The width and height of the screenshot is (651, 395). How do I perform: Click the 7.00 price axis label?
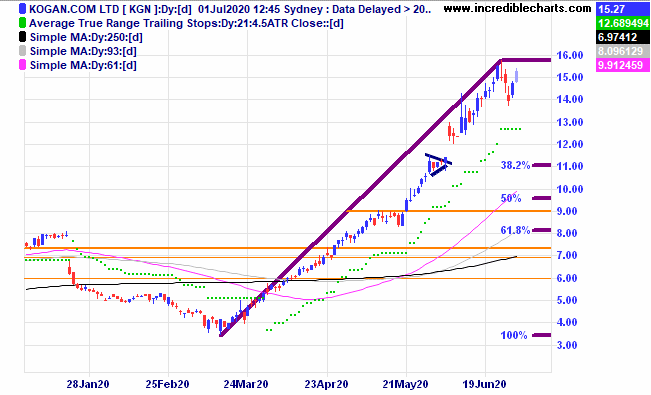pos(567,255)
